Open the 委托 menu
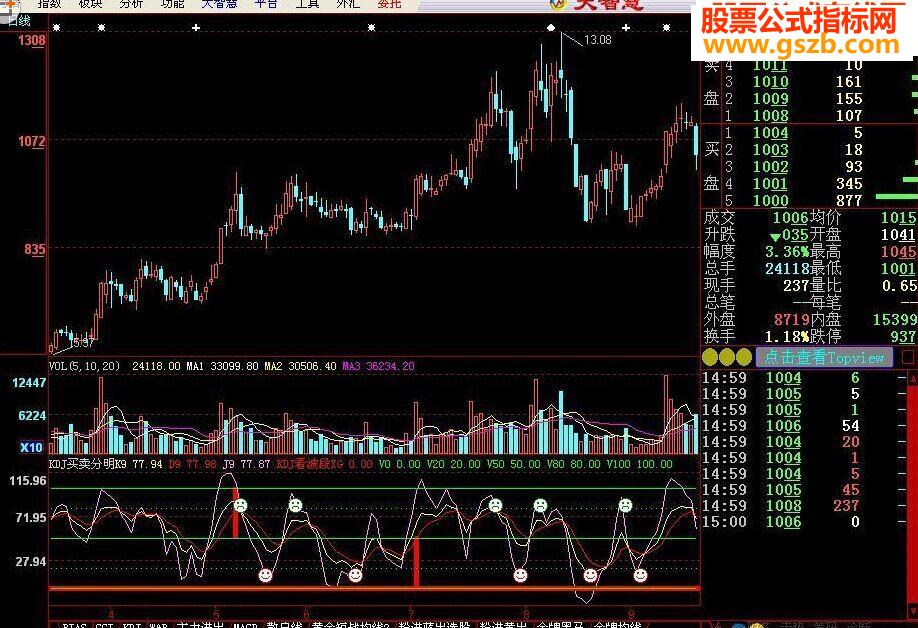The image size is (918, 628). point(389,4)
